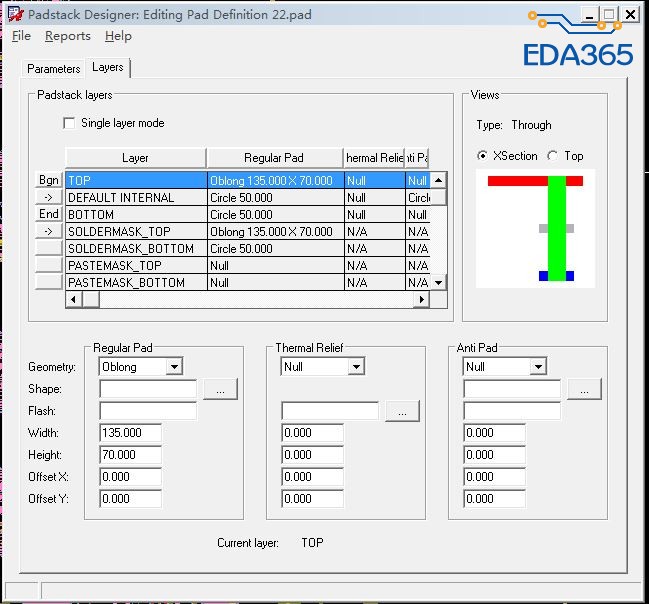Click the layer table scroll down arrow
Image resolution: width=649 pixels, height=604 pixels.
pyautogui.click(x=438, y=283)
